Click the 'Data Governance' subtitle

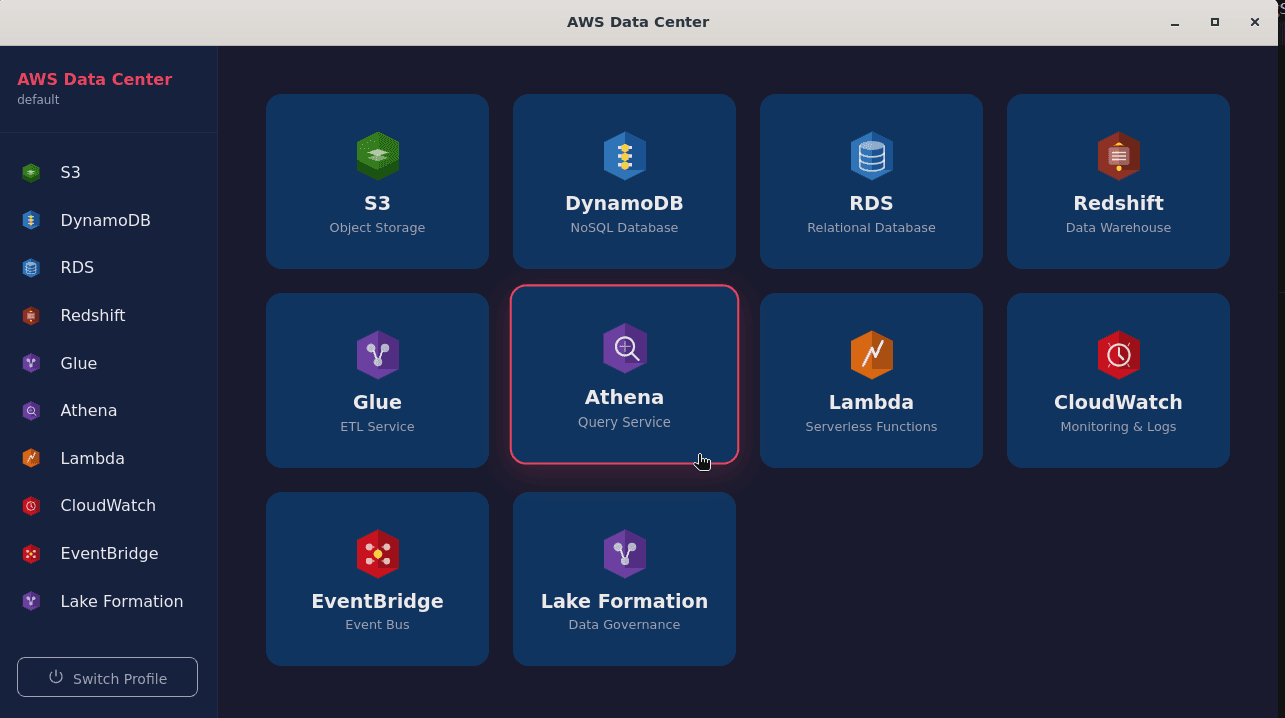(x=625, y=625)
